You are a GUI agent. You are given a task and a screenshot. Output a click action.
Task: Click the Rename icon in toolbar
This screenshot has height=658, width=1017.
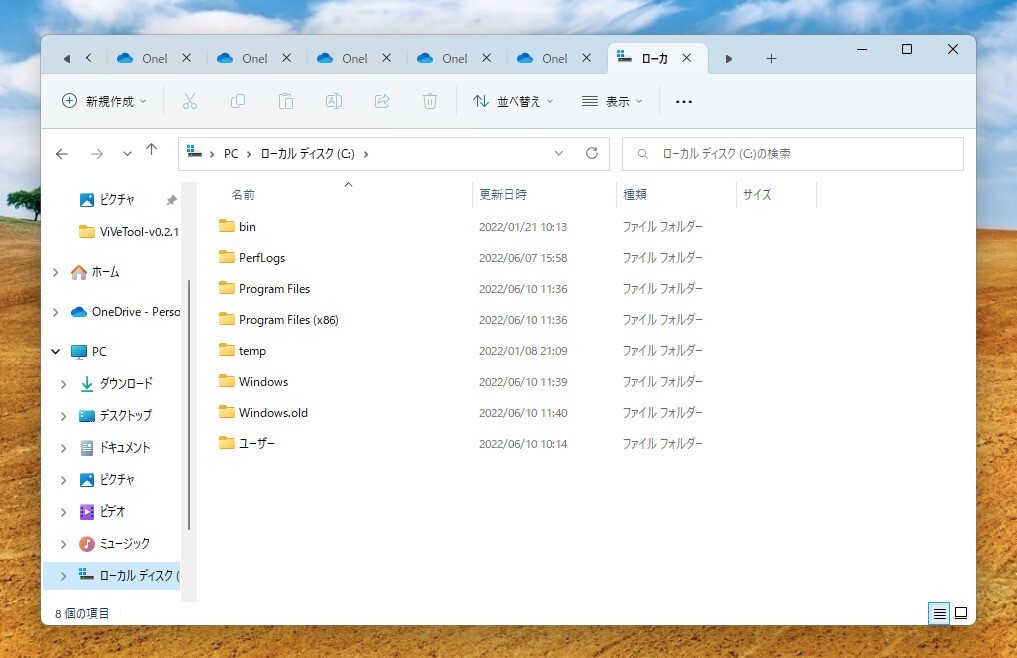click(x=334, y=101)
